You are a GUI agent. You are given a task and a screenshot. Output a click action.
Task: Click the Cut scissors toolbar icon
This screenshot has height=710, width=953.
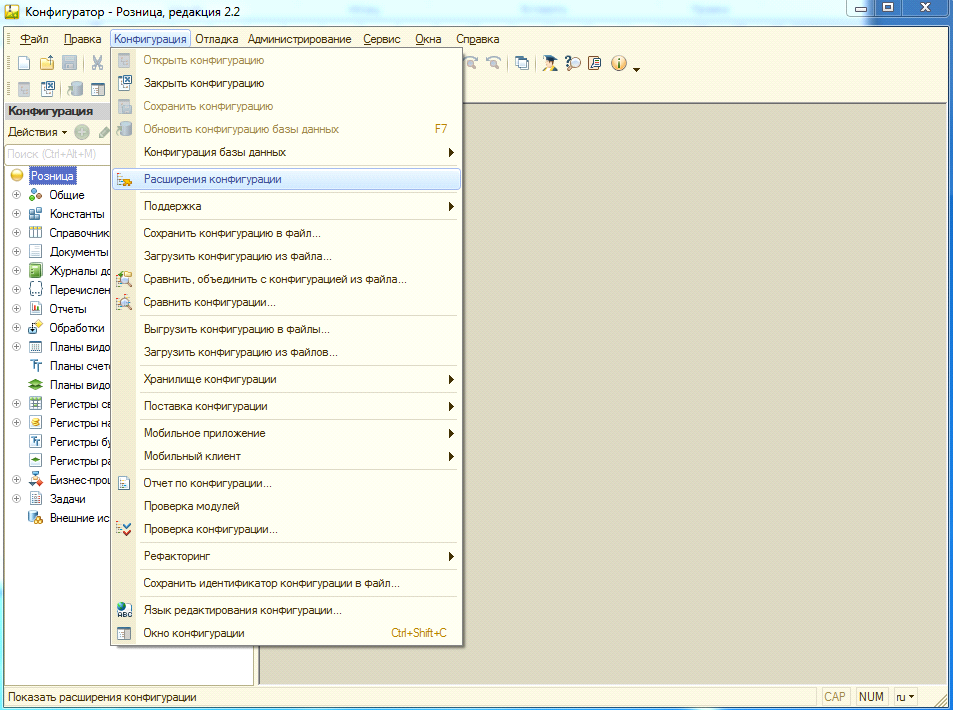(97, 63)
